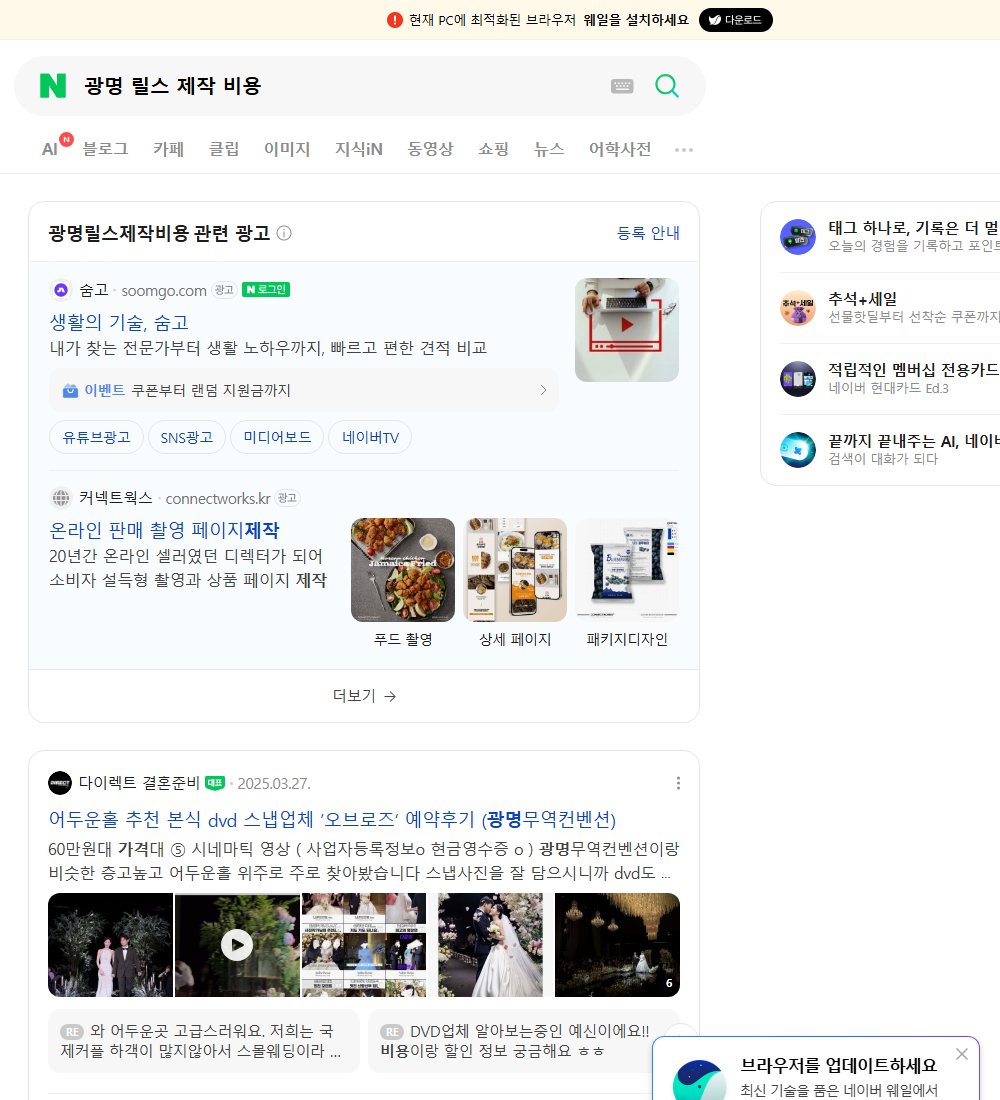Open the three-dot menu on the 다이렉트 결혼준비 post
Viewport: 1000px width, 1100px height.
(678, 783)
